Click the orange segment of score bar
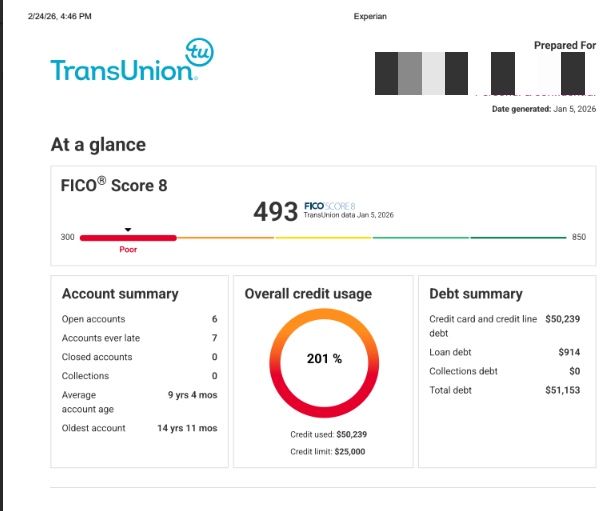This screenshot has width=612, height=511. click(x=226, y=237)
